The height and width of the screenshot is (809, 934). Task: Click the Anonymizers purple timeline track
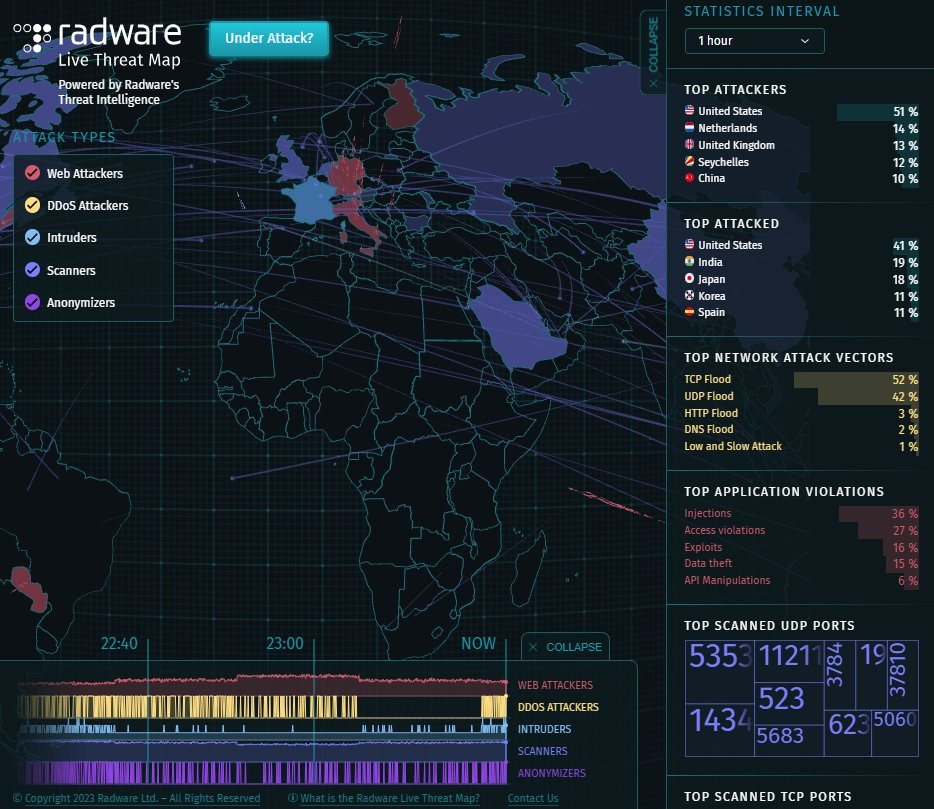pyautogui.click(x=262, y=773)
